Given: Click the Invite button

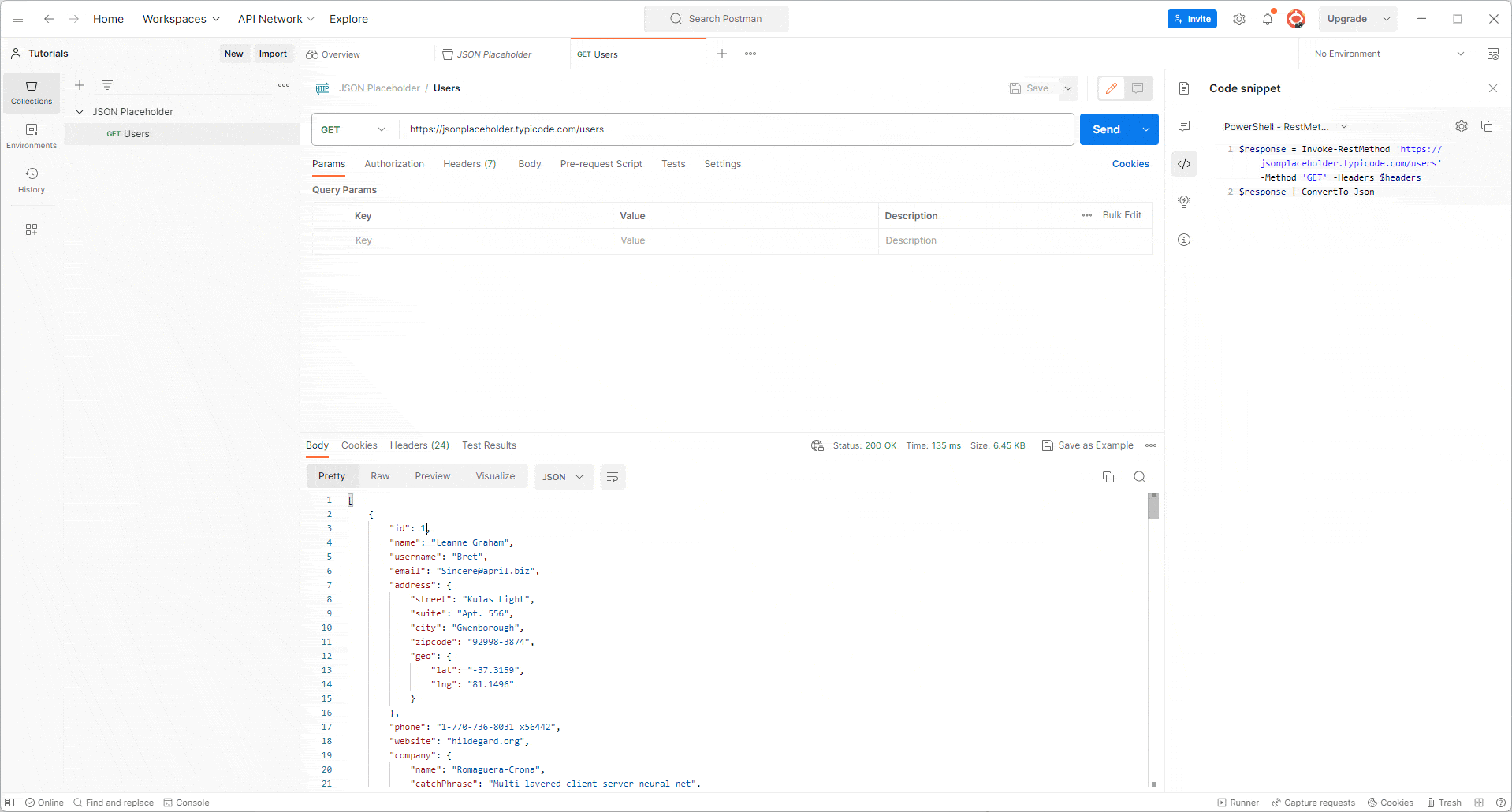Looking at the screenshot, I should [1192, 19].
